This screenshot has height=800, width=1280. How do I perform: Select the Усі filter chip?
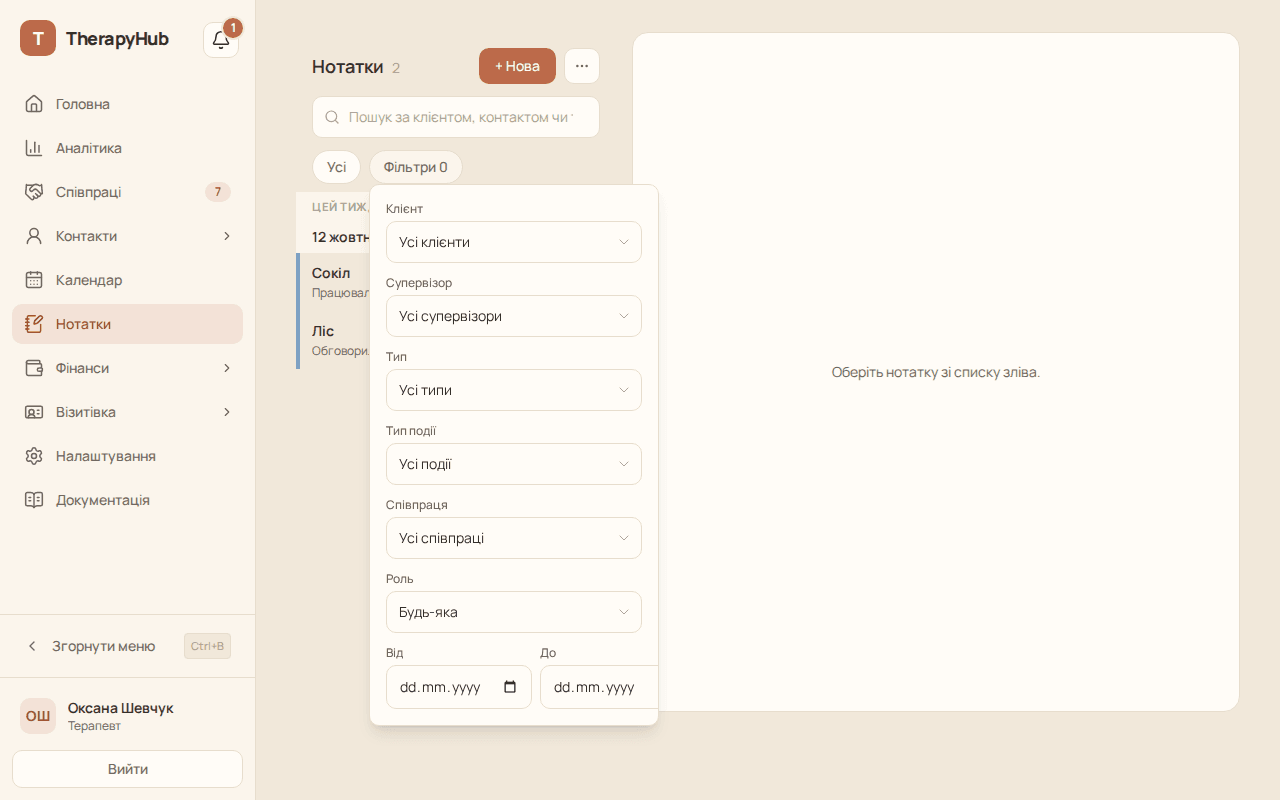click(x=336, y=167)
